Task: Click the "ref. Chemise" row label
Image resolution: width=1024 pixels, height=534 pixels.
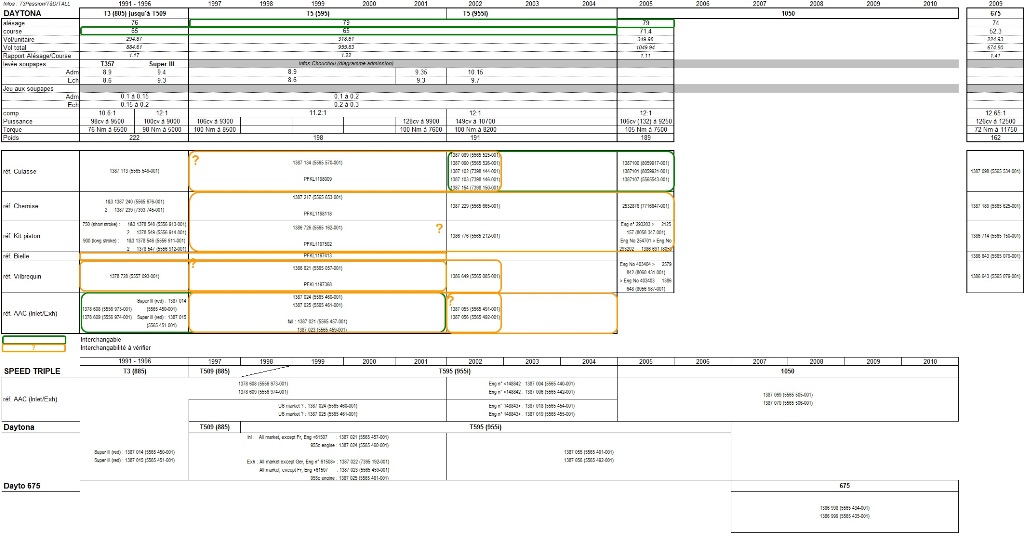Action: [20, 206]
